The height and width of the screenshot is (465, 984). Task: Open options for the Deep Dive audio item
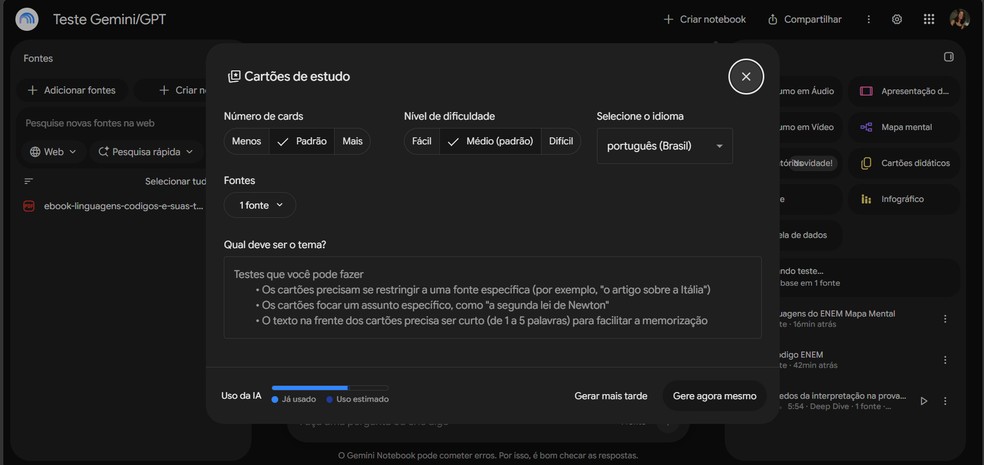coord(945,401)
